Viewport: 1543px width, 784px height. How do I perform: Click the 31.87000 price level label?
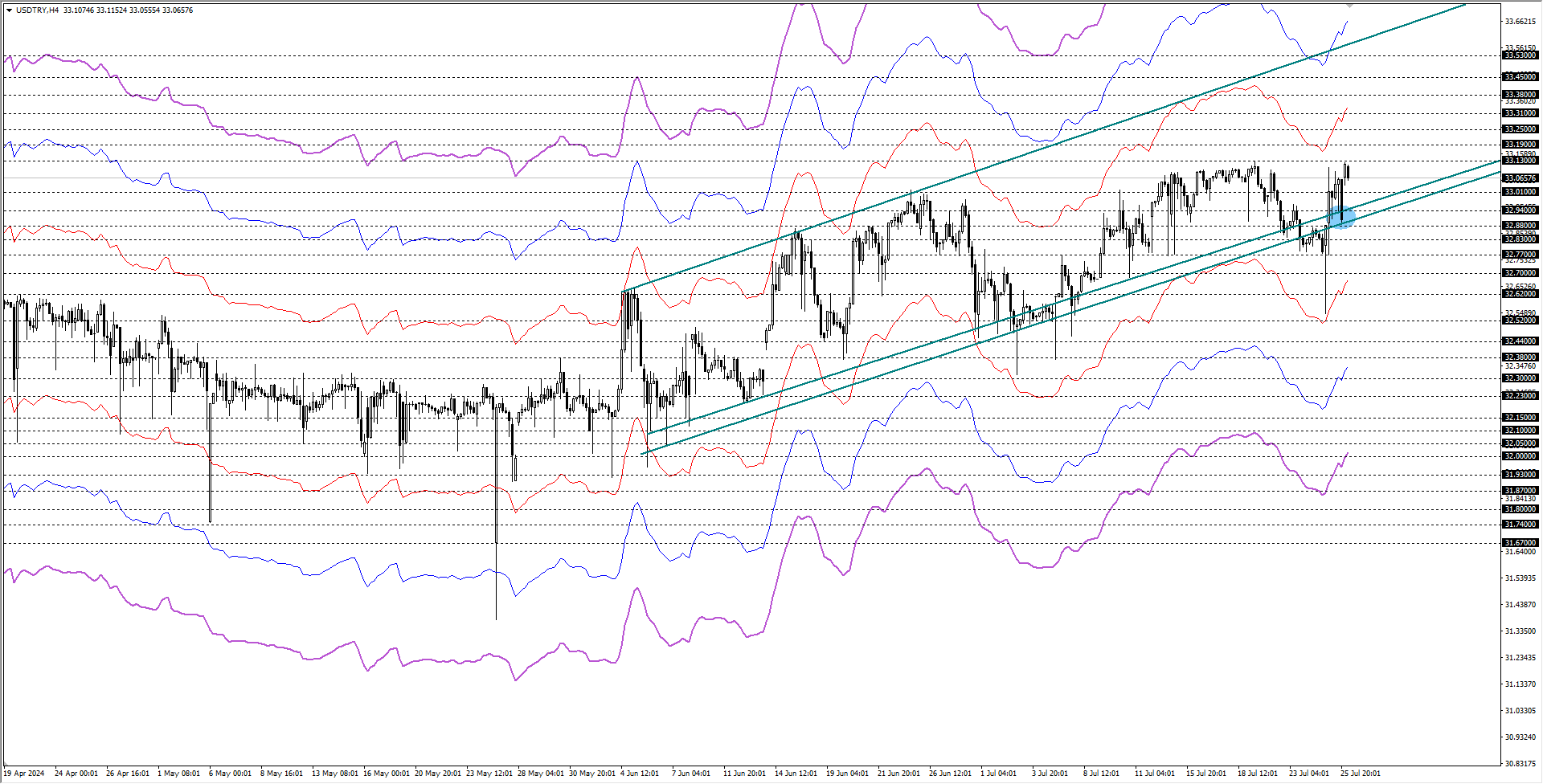[1520, 491]
